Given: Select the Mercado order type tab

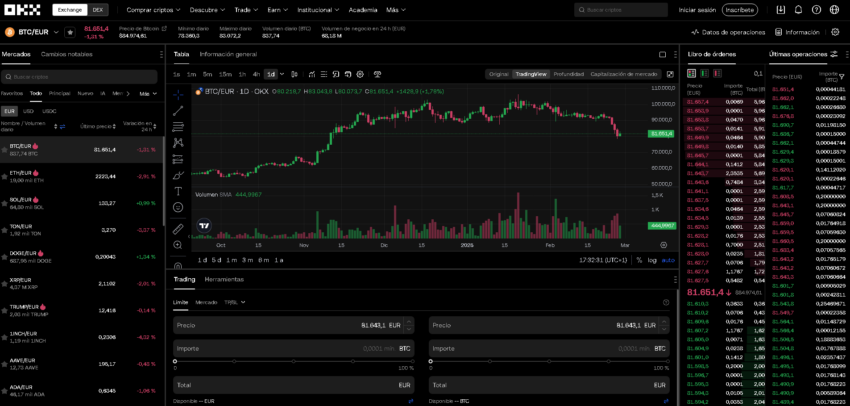Looking at the screenshot, I should click(x=206, y=302).
